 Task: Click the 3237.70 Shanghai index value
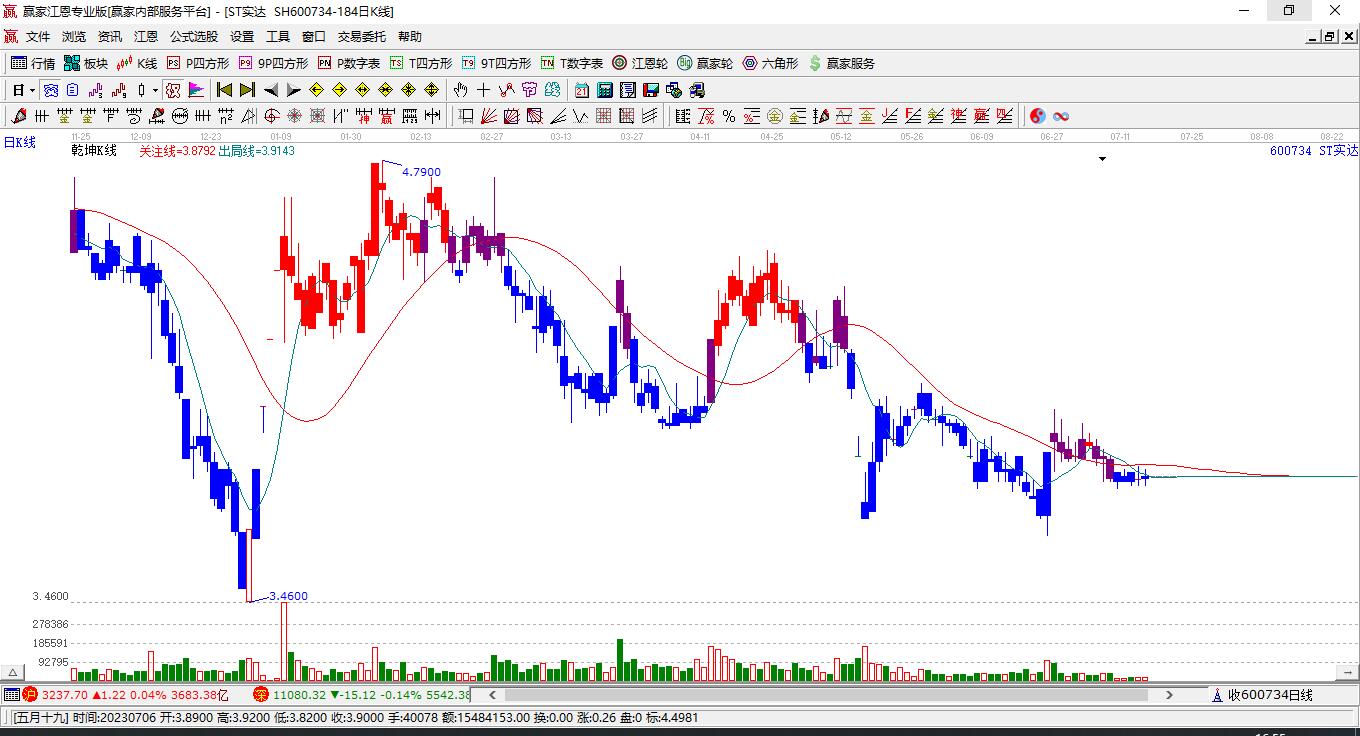65,694
